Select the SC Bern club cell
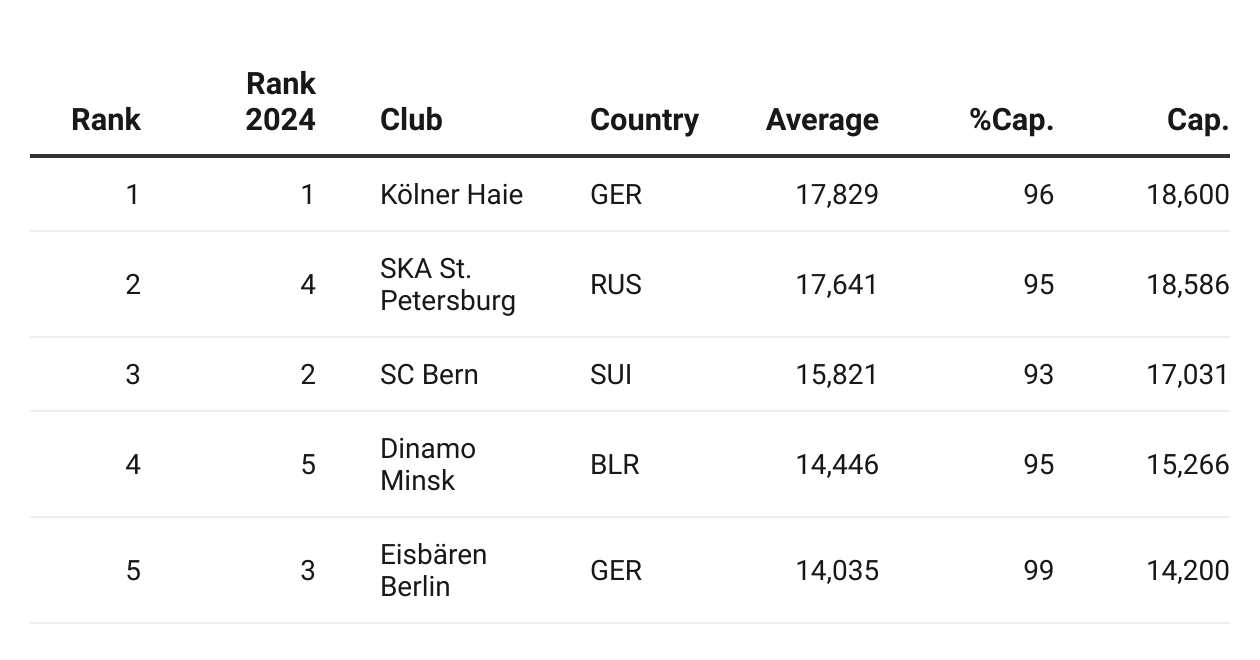 coord(429,375)
